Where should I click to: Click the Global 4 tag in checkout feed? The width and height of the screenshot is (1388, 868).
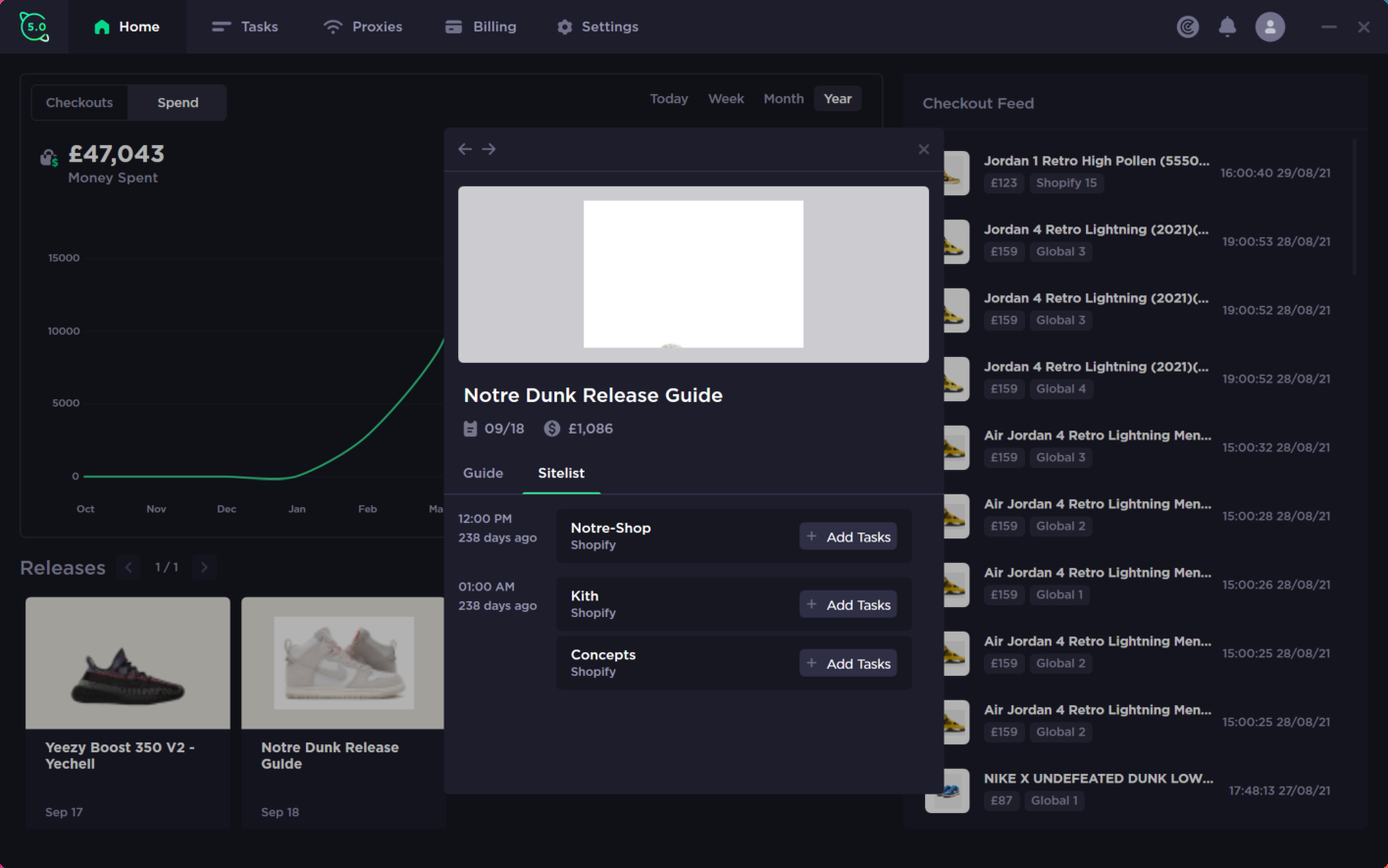[1061, 389]
